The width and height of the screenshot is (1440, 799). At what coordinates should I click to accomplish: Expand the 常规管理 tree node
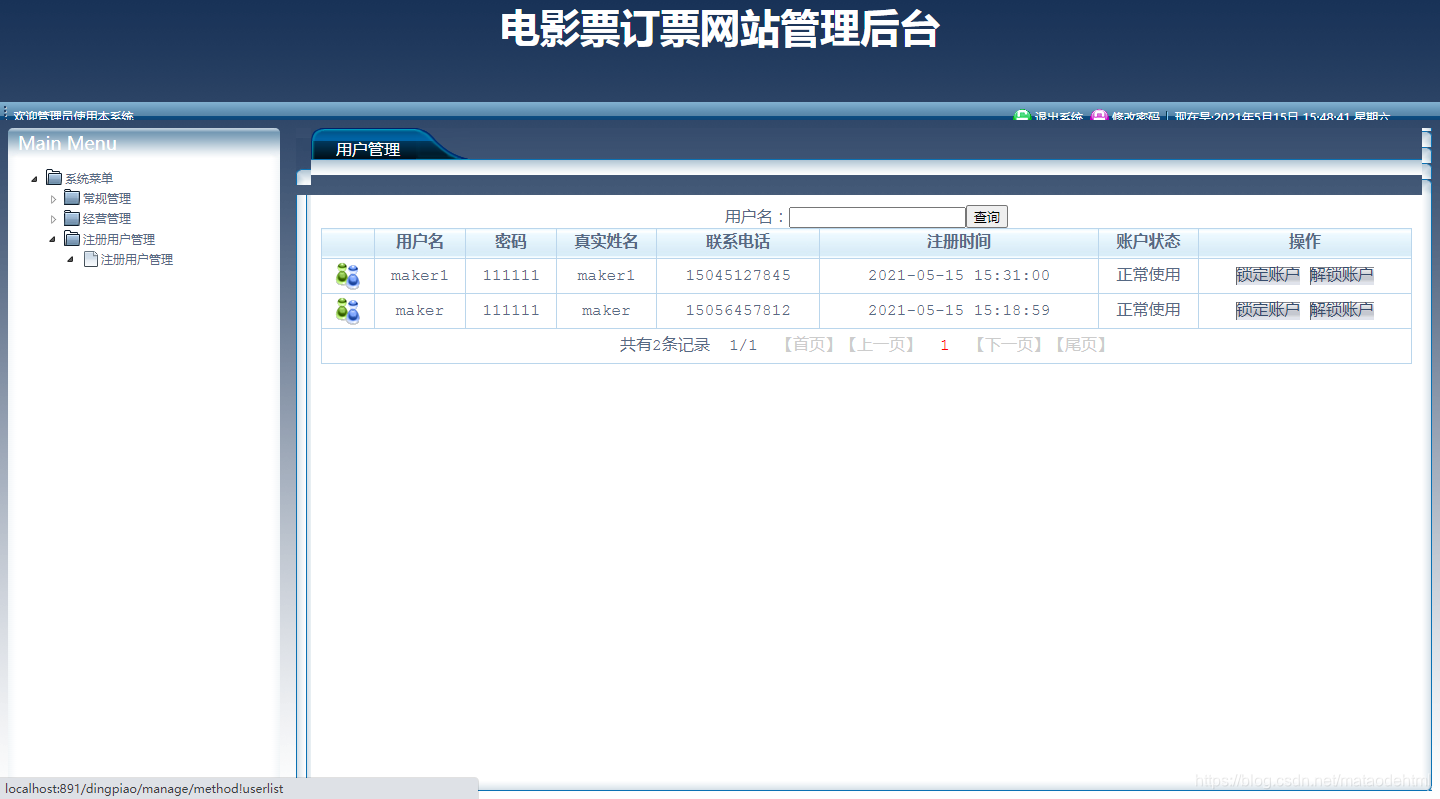click(53, 199)
